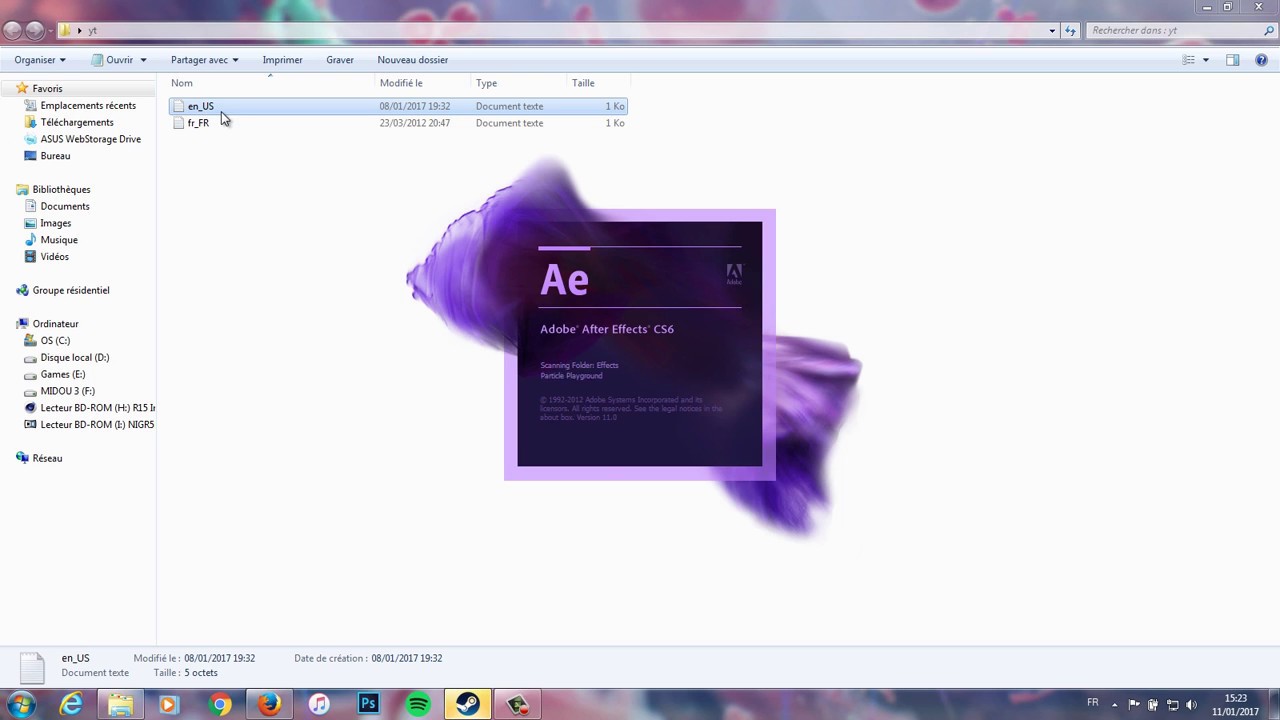
Task: Open the Vidéos library
Action: [x=54, y=257]
